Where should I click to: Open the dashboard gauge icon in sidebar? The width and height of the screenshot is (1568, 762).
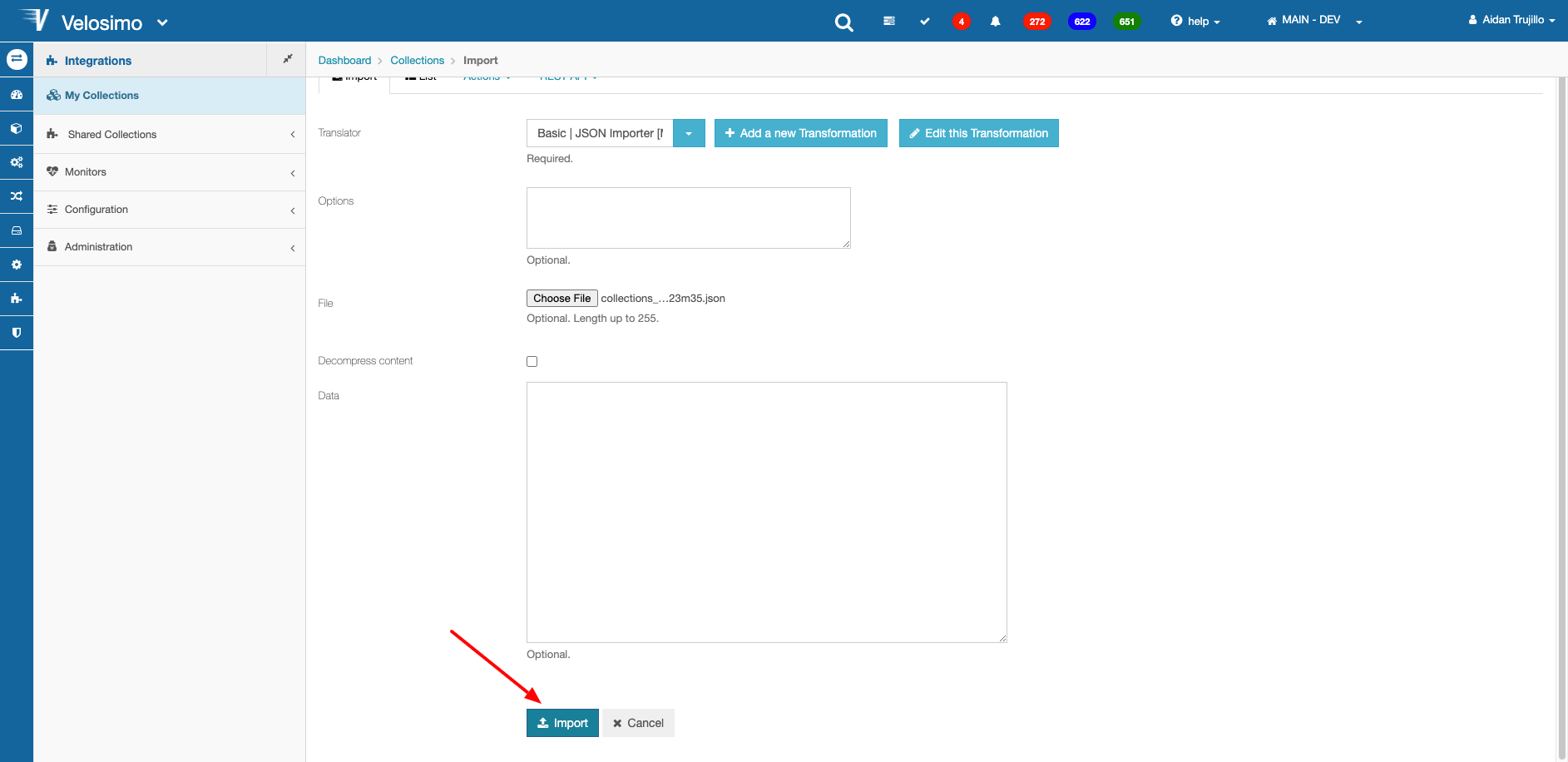17,95
